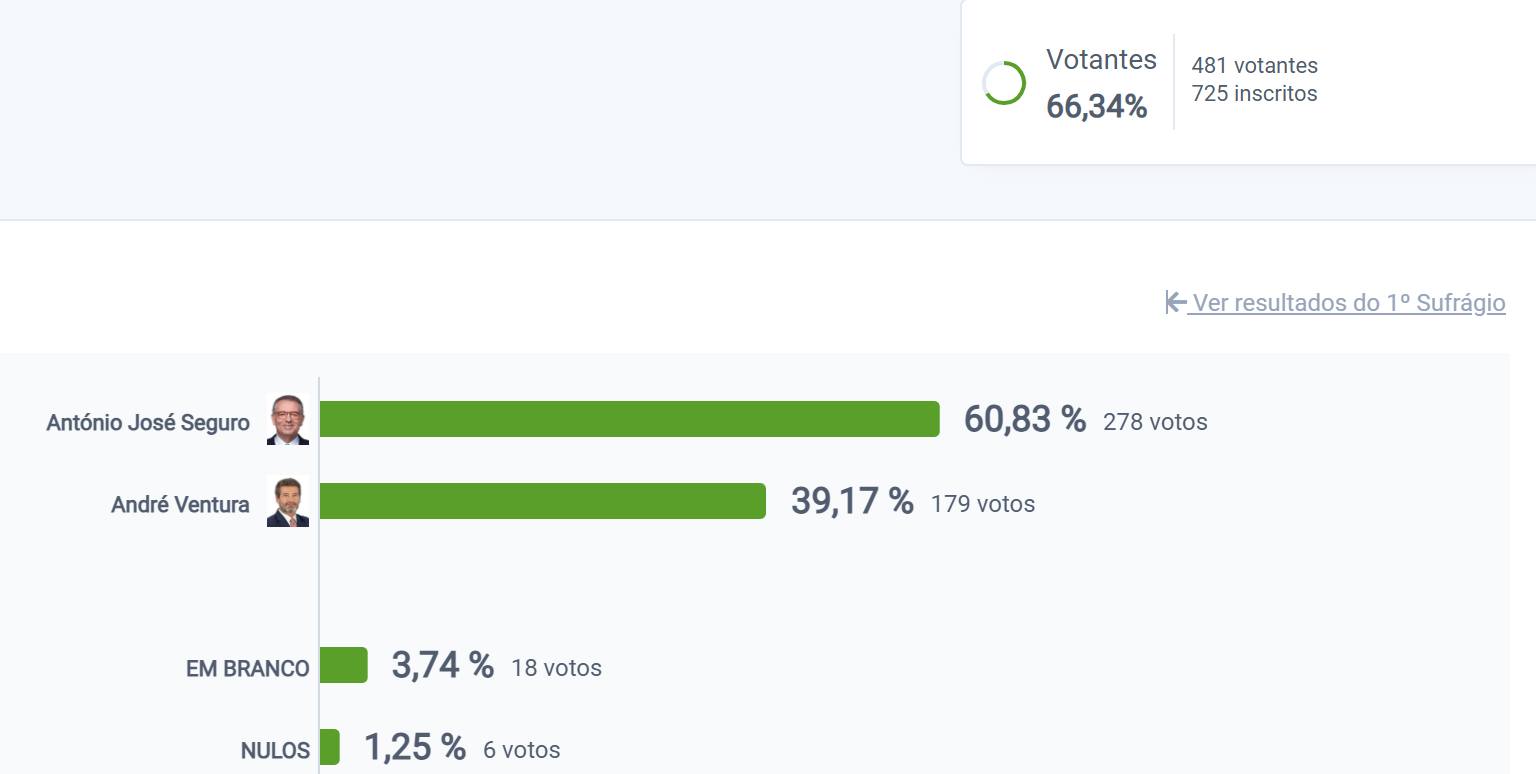Select the name António José Seguro
The width and height of the screenshot is (1536, 774).
[x=148, y=421]
